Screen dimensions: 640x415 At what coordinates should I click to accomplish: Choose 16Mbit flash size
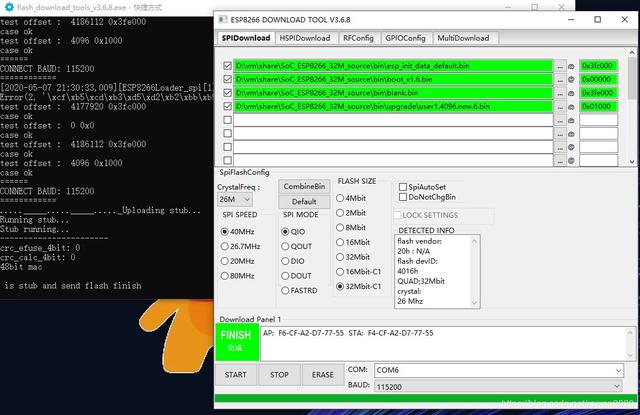click(353, 242)
